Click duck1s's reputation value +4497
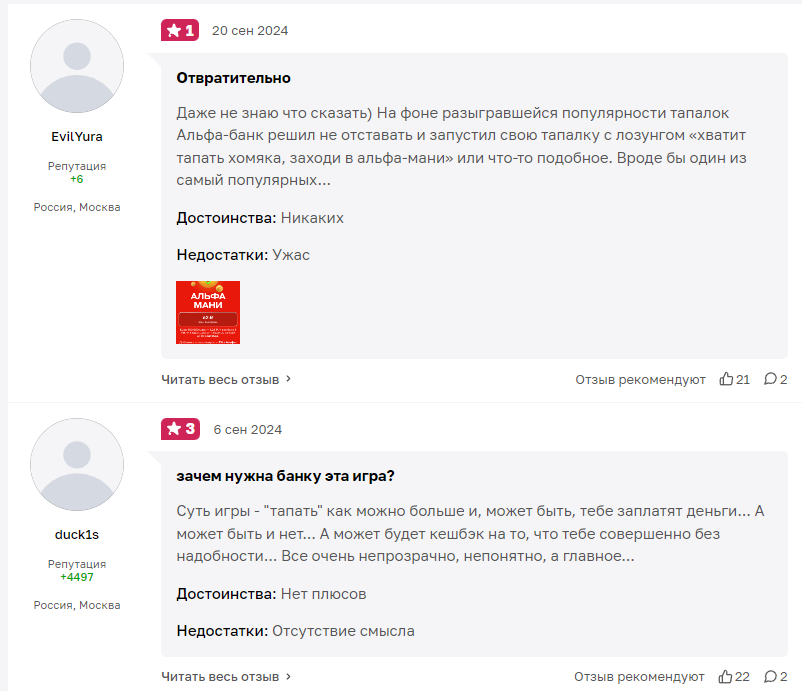 [x=77, y=577]
